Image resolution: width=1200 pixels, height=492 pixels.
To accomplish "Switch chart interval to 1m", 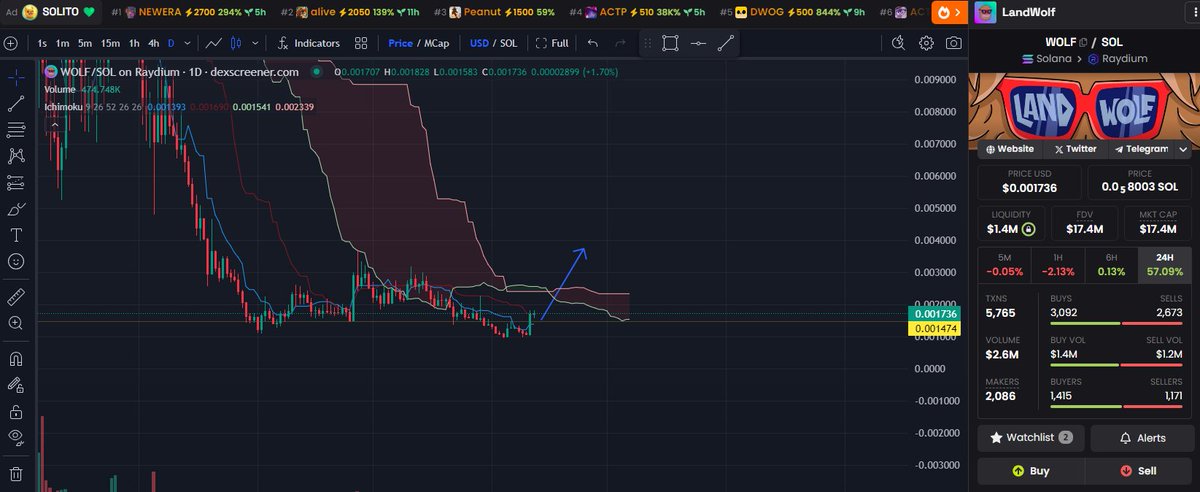I will click(63, 43).
